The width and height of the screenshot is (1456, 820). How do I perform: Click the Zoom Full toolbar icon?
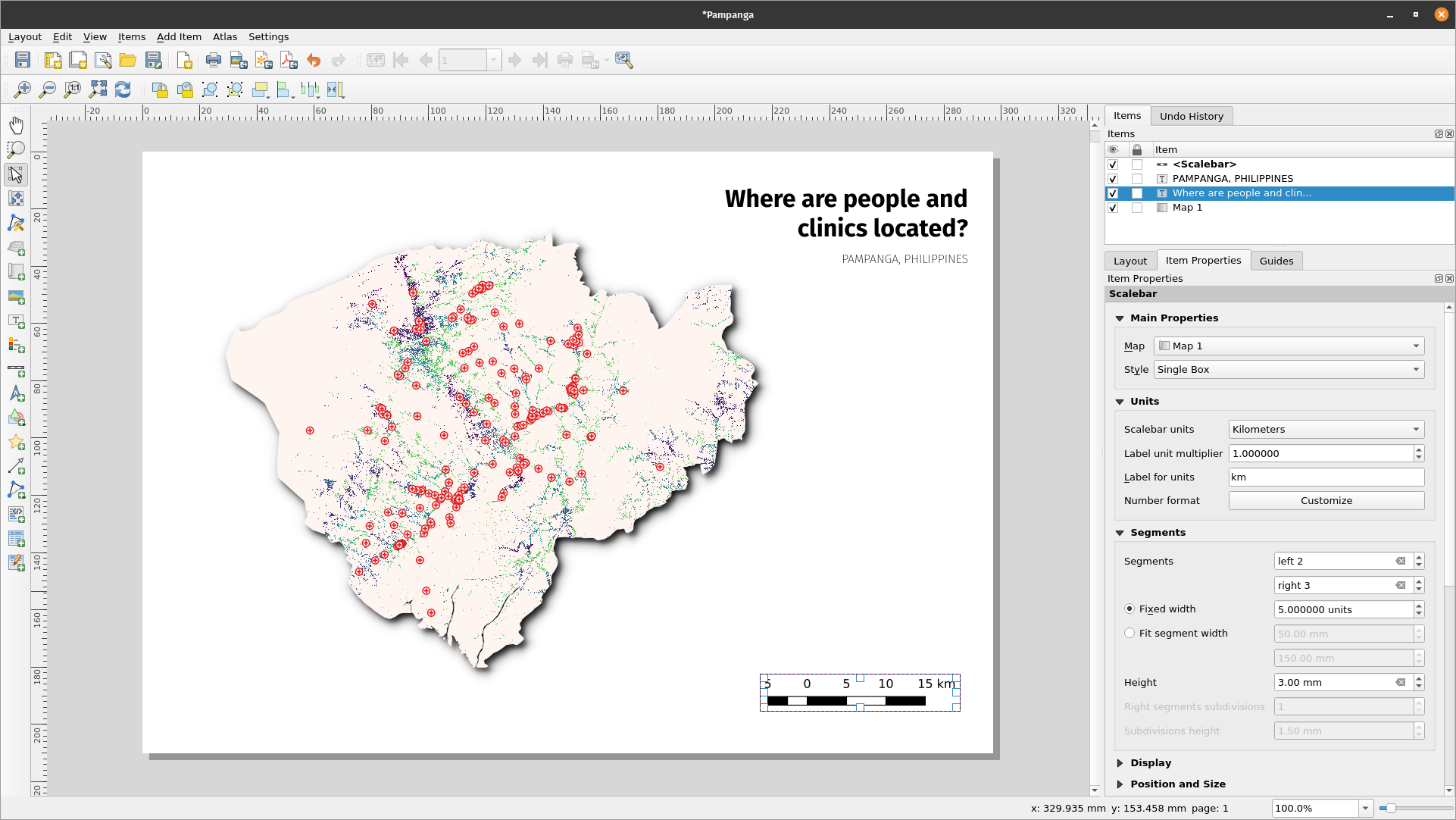(98, 89)
